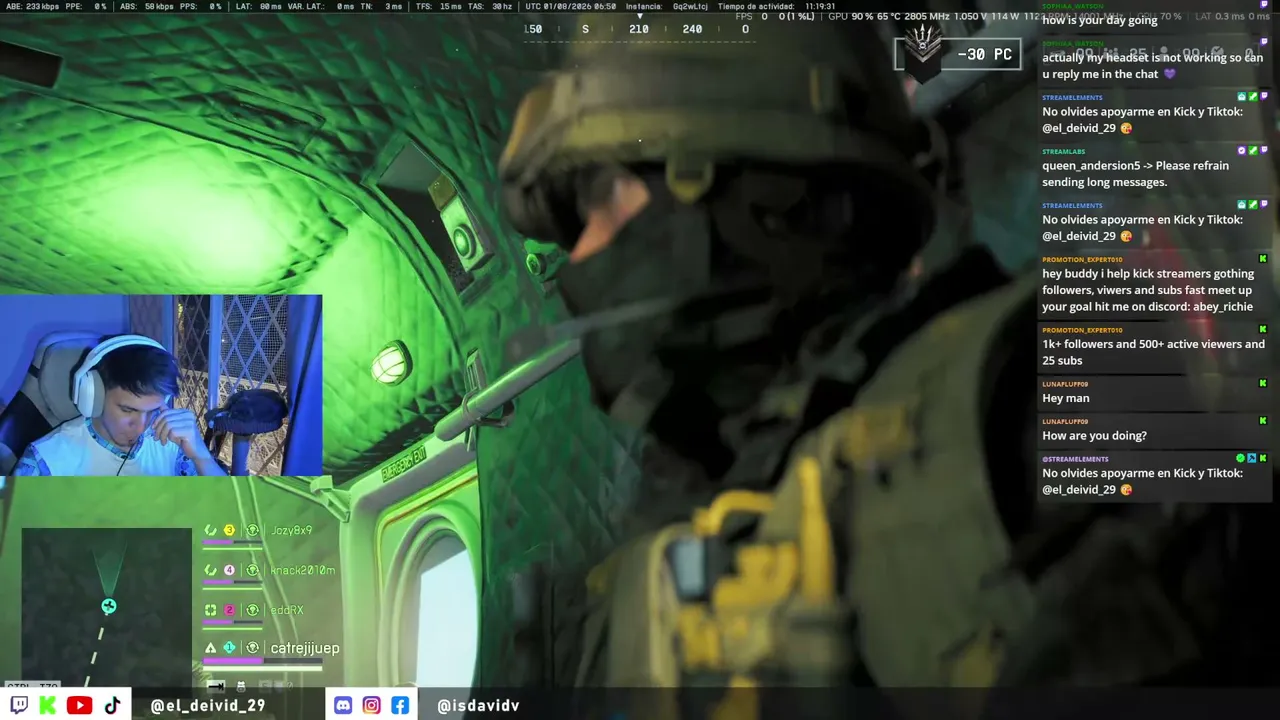
Task: Click the Kick badge on 'How are you doing?'
Action: (1263, 421)
